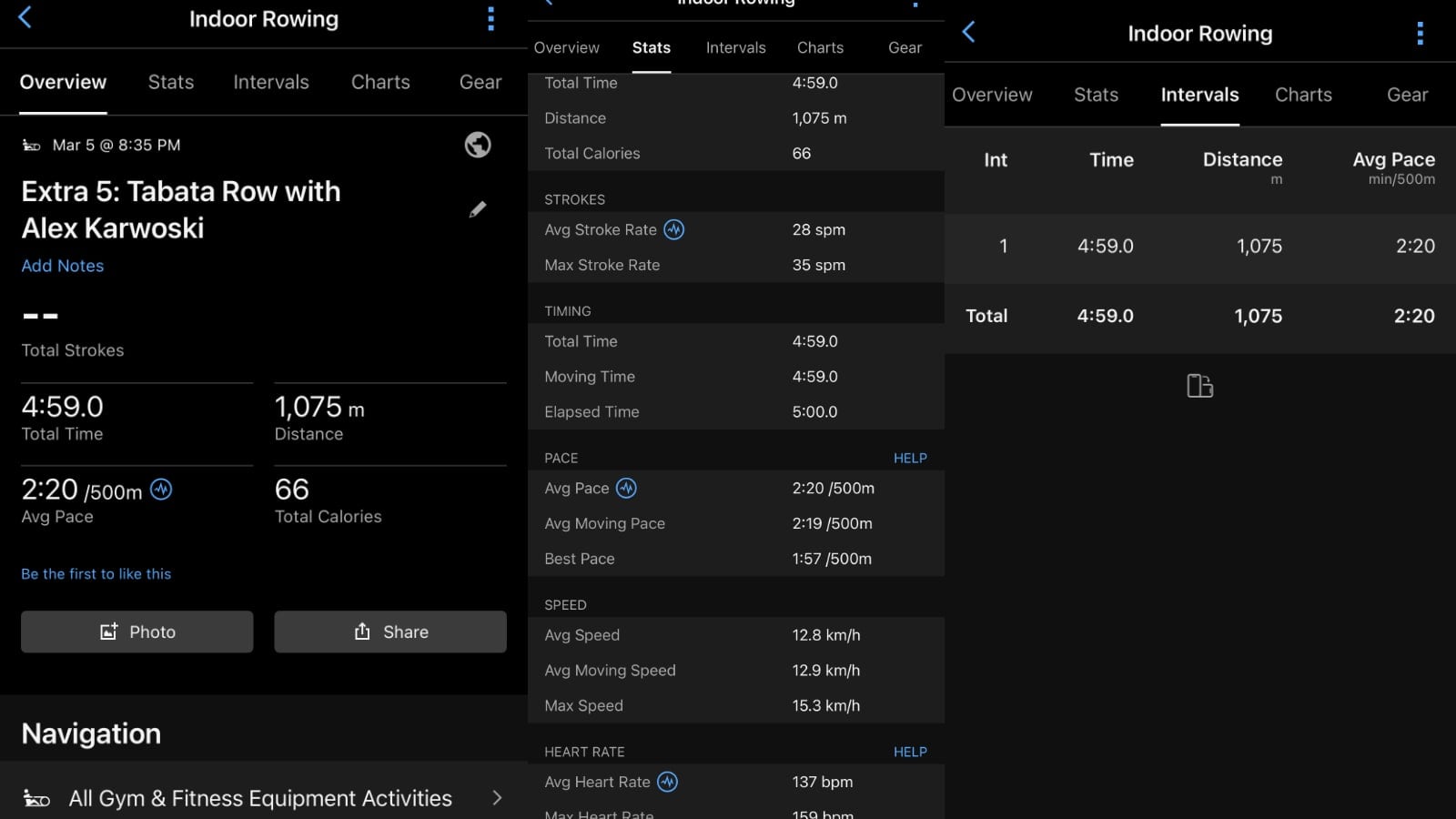This screenshot has height=819, width=1456.
Task: Open HELP link in Heart Rate section
Action: pyautogui.click(x=909, y=752)
